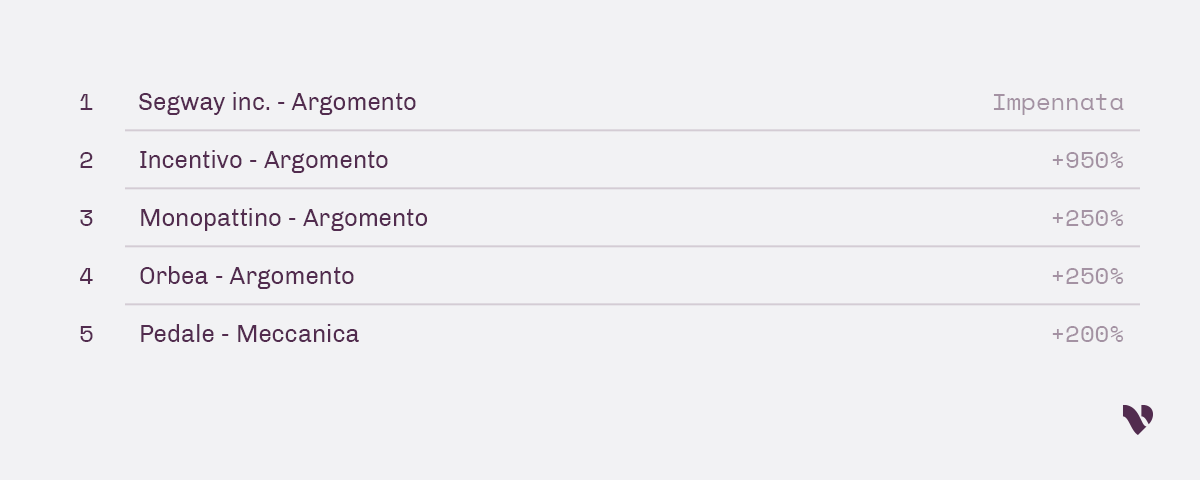The width and height of the screenshot is (1200, 480).
Task: Open the Segway inc. - Argomento entry
Action: pyautogui.click(x=277, y=102)
